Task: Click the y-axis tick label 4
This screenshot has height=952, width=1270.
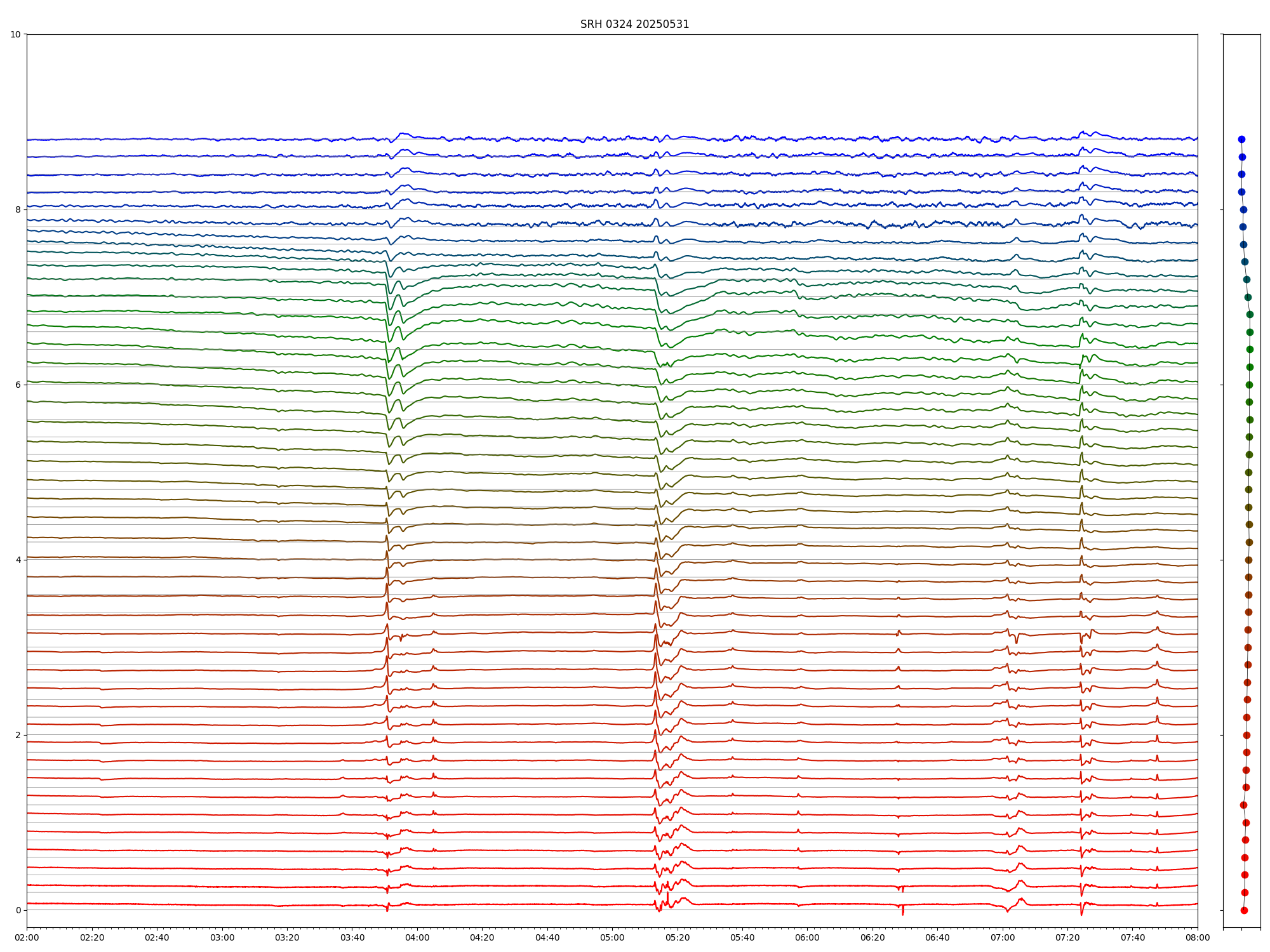Action: click(18, 560)
